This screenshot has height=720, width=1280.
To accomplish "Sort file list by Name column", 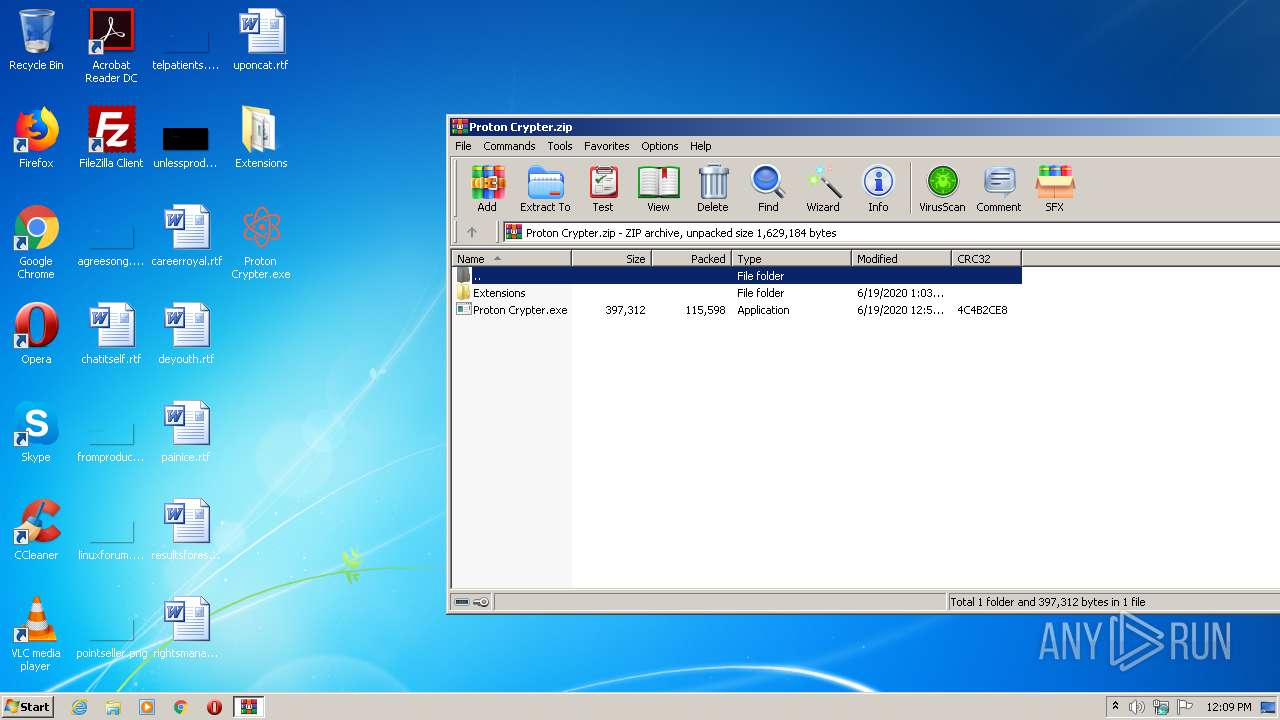I will tap(511, 258).
